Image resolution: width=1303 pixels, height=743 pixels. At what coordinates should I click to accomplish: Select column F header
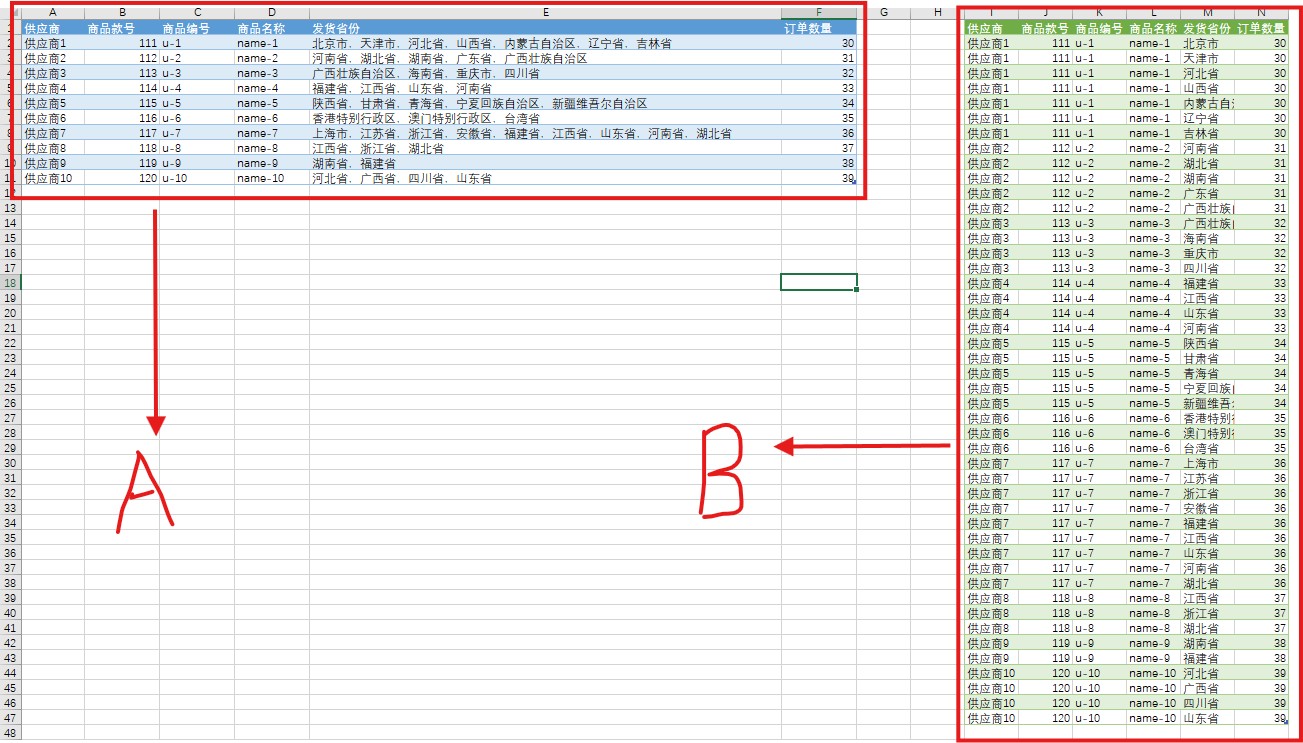pyautogui.click(x=819, y=12)
